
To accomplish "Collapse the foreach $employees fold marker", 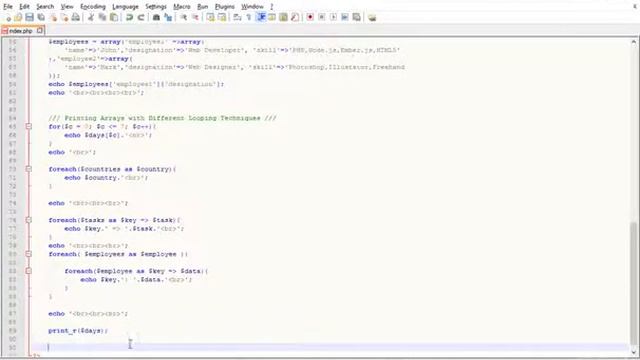I will click(29, 254).
